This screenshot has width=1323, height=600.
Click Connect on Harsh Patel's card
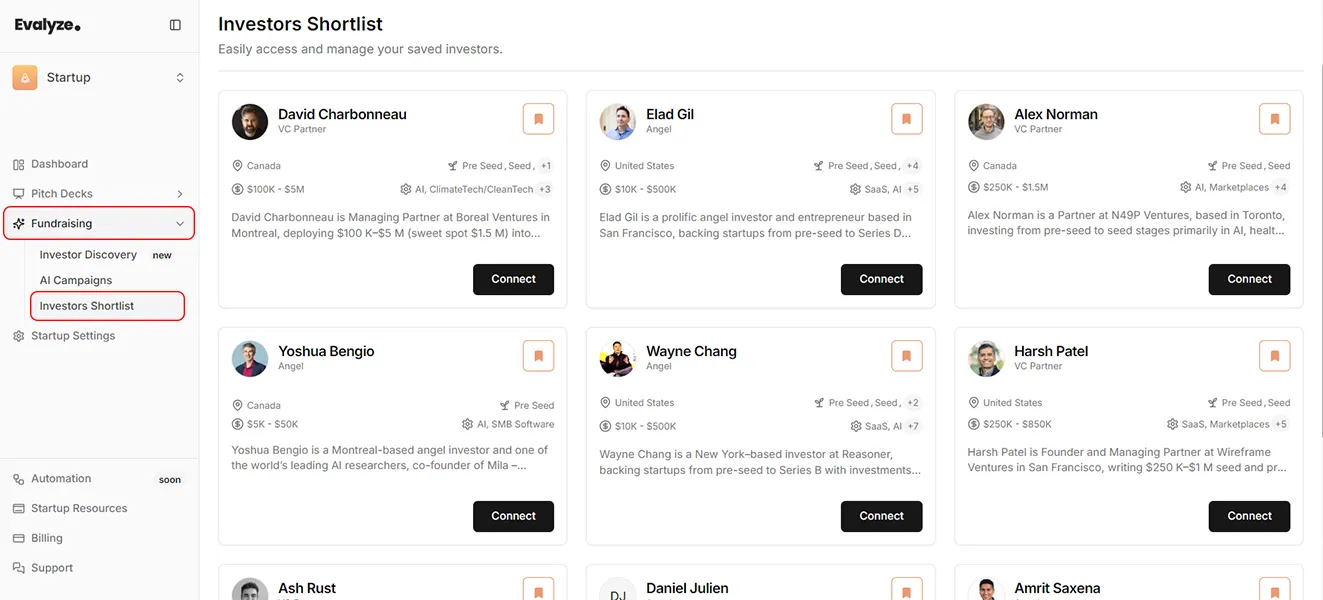[1249, 516]
